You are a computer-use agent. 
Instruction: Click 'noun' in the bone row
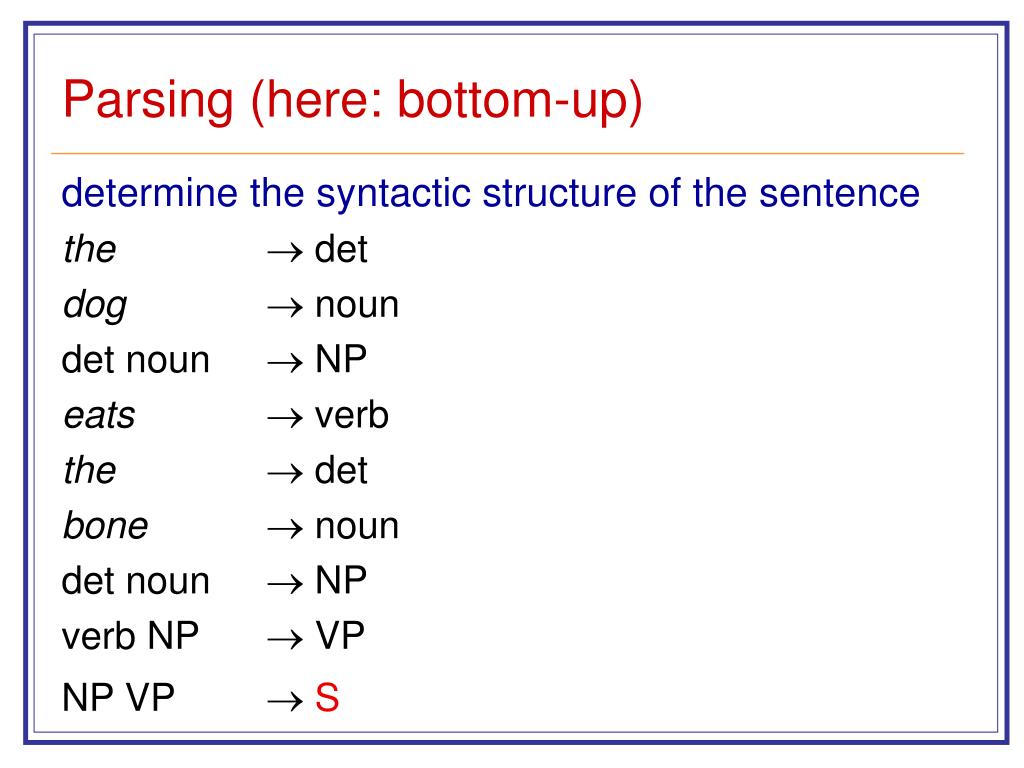click(x=357, y=527)
